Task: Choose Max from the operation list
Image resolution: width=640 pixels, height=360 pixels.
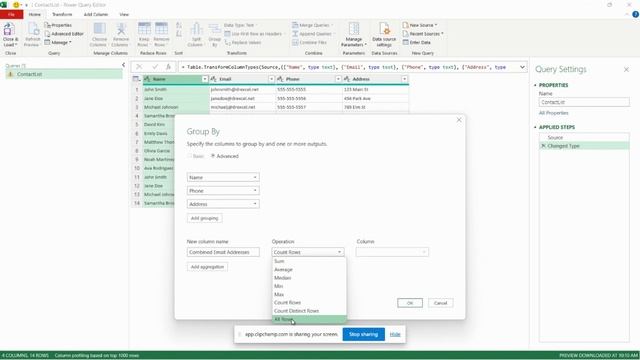Action: 309,294
